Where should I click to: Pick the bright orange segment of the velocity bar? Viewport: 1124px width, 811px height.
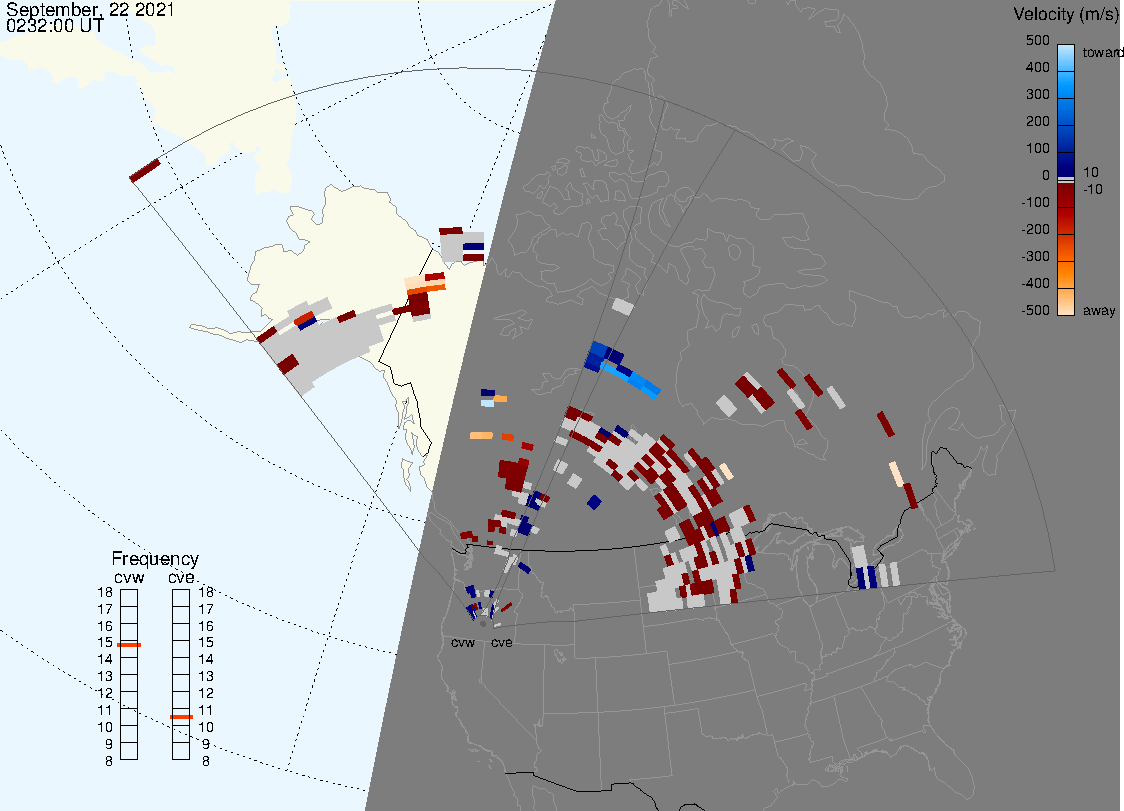(x=1066, y=275)
